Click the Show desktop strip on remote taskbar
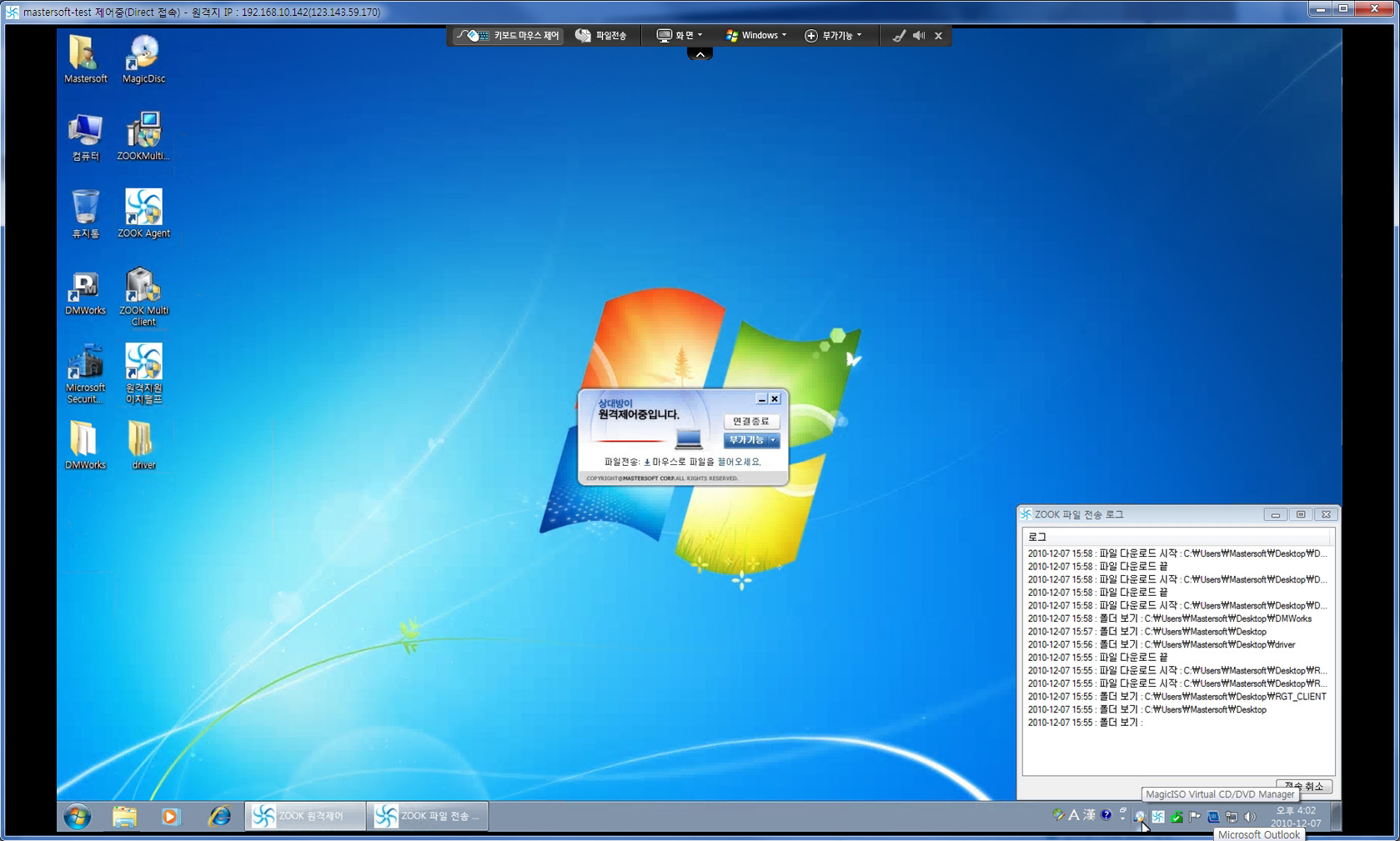 click(1336, 816)
